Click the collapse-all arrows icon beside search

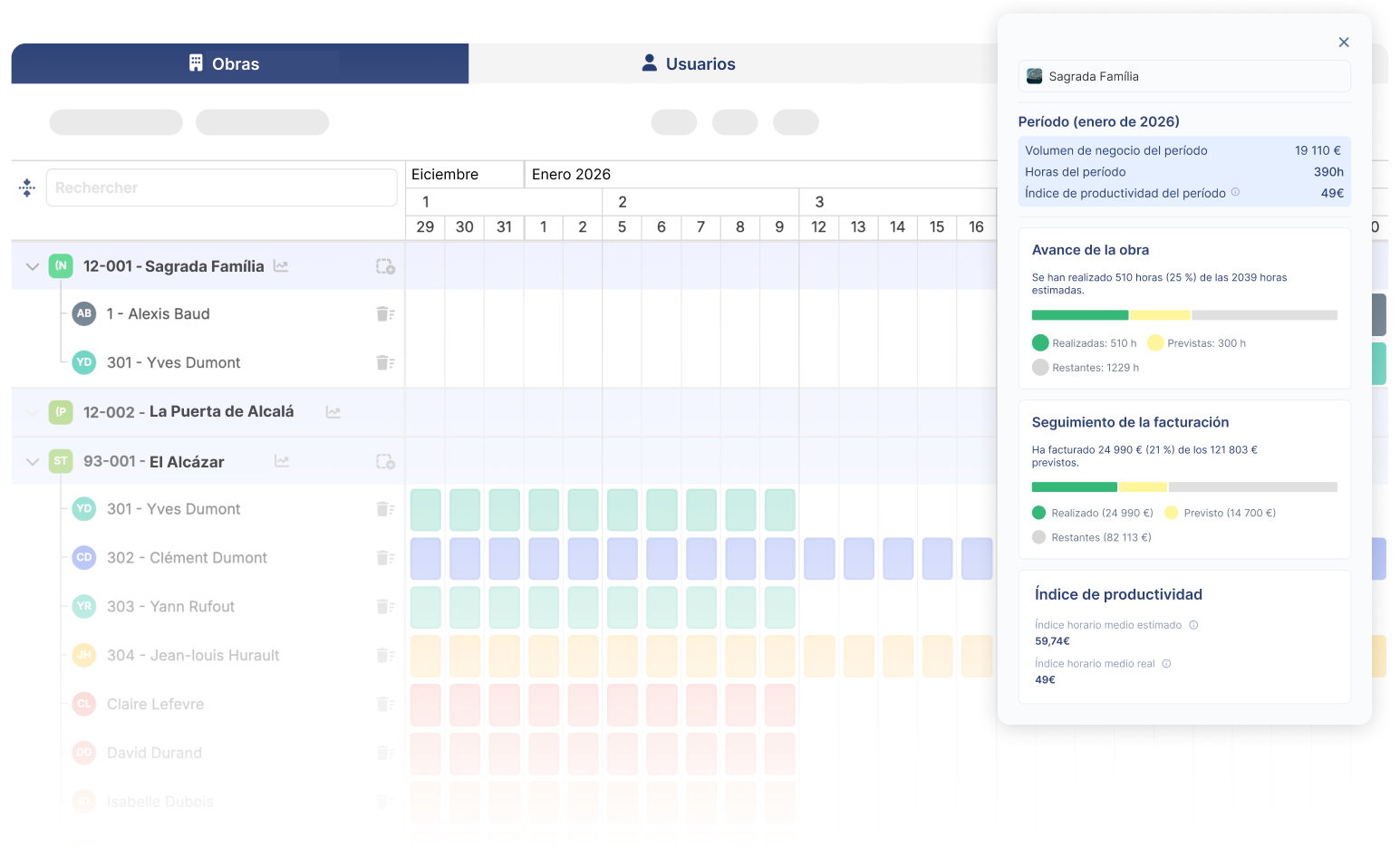click(27, 188)
